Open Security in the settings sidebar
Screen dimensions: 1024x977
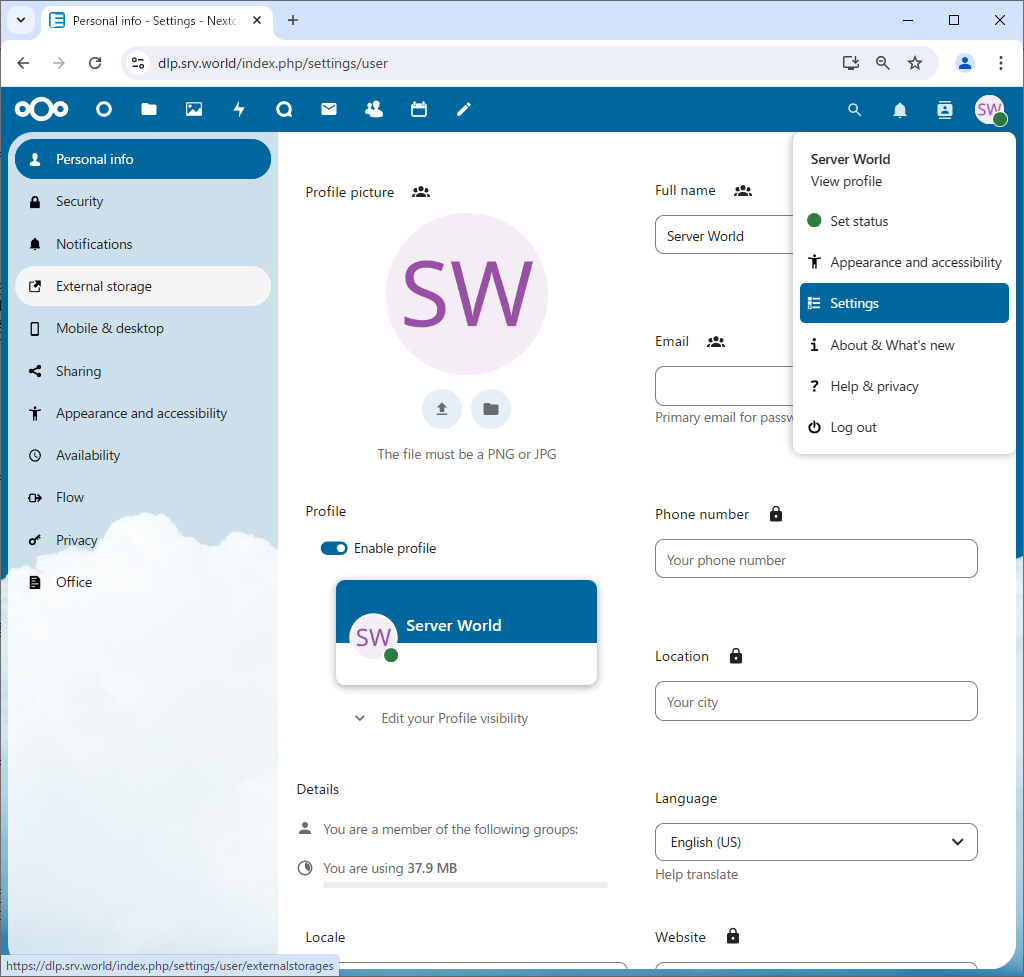pos(80,202)
